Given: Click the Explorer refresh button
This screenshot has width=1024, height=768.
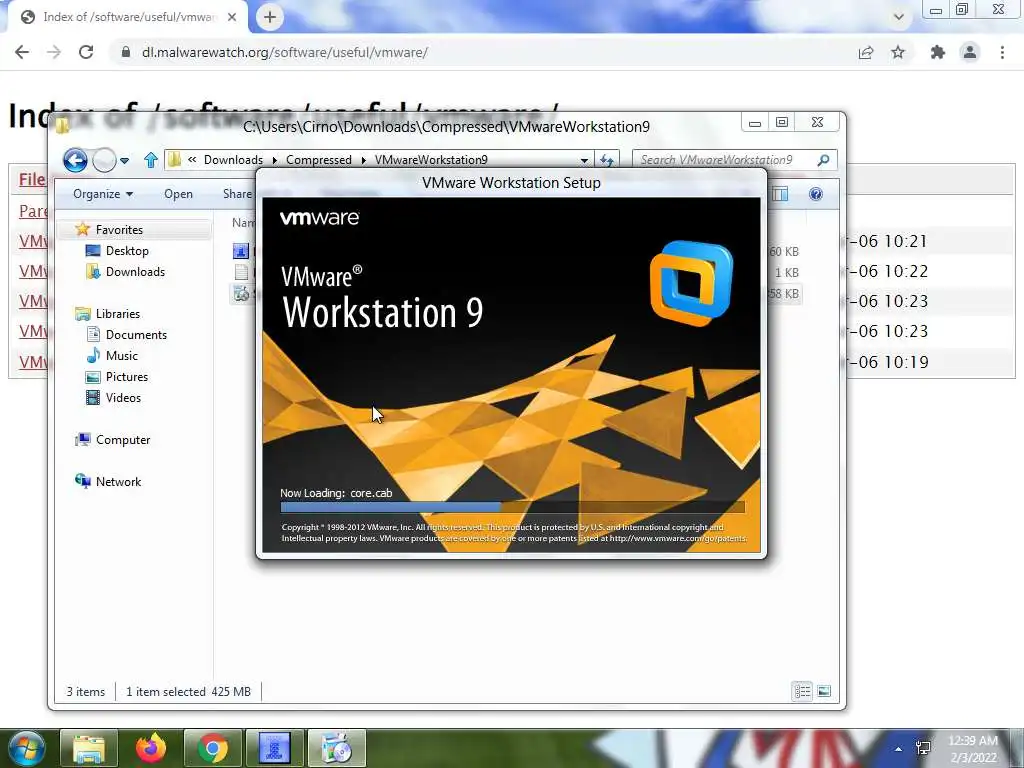Looking at the screenshot, I should pos(607,160).
